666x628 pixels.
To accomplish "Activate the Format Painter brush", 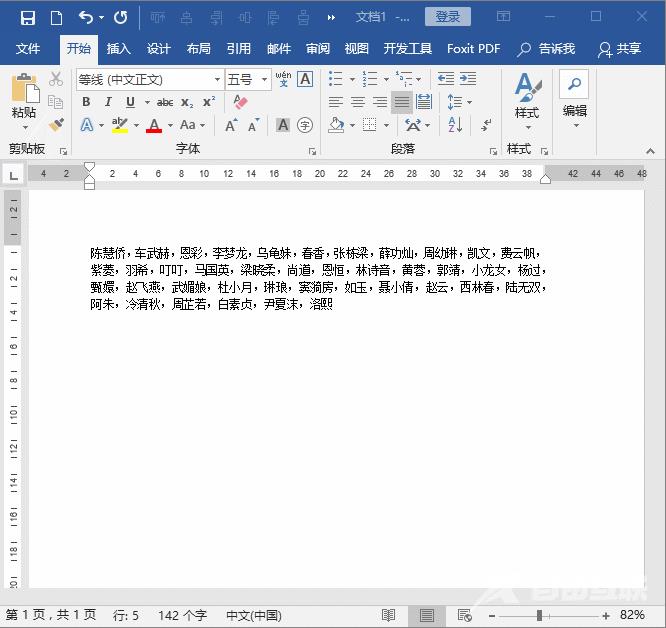I will coord(56,125).
